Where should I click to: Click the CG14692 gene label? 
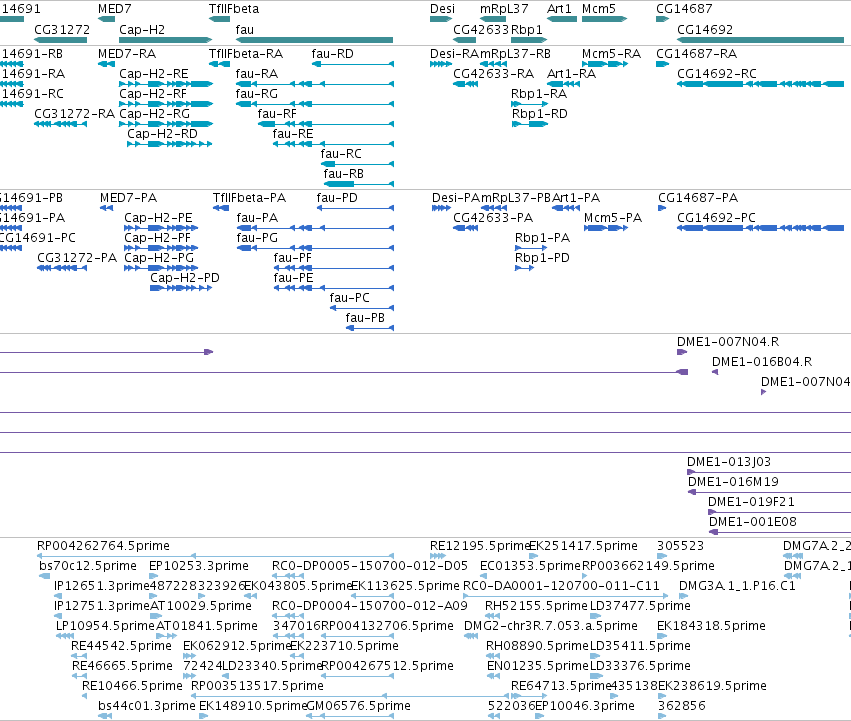pos(704,29)
